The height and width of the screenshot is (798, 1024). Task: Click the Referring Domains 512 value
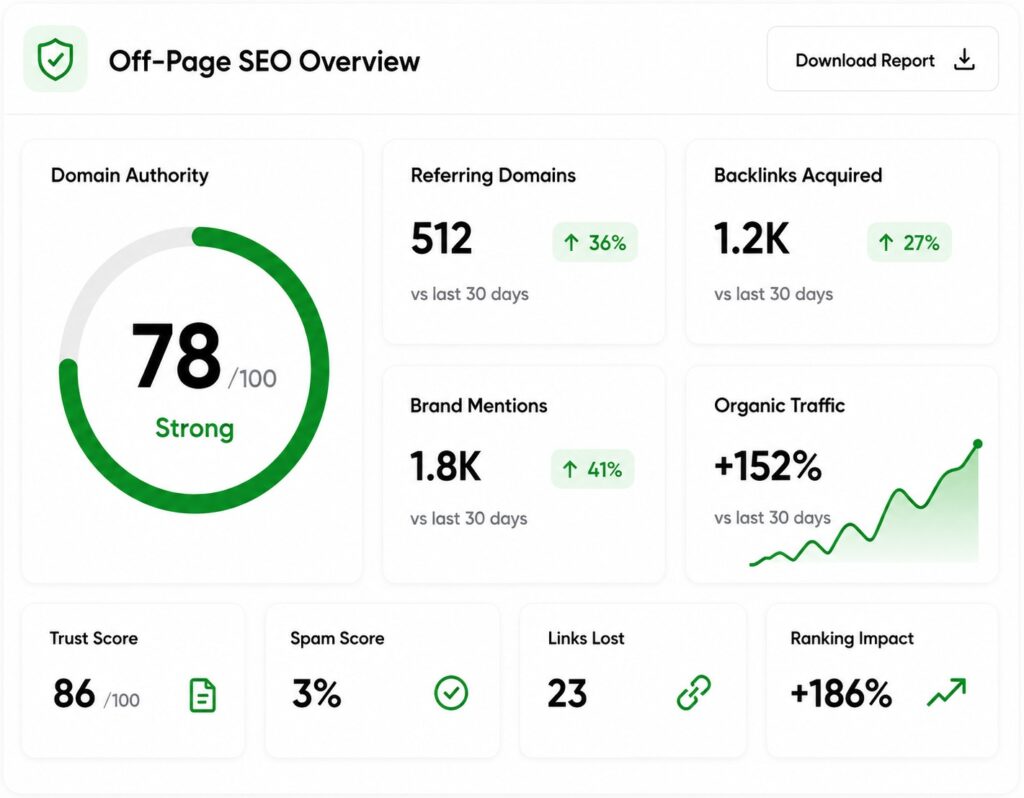[x=441, y=238]
